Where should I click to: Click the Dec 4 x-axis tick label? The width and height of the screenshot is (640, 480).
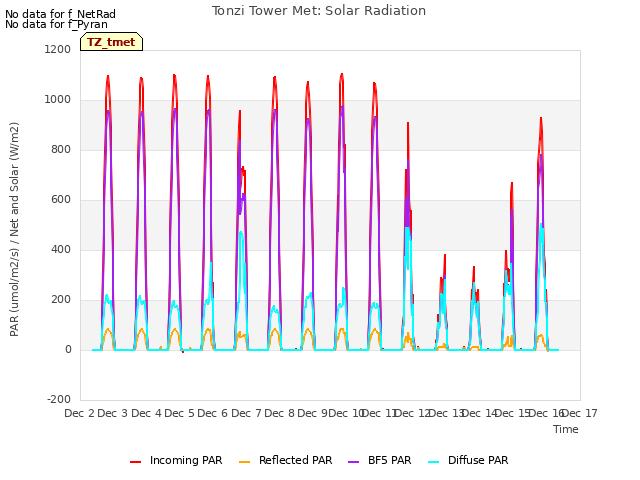coord(146,413)
